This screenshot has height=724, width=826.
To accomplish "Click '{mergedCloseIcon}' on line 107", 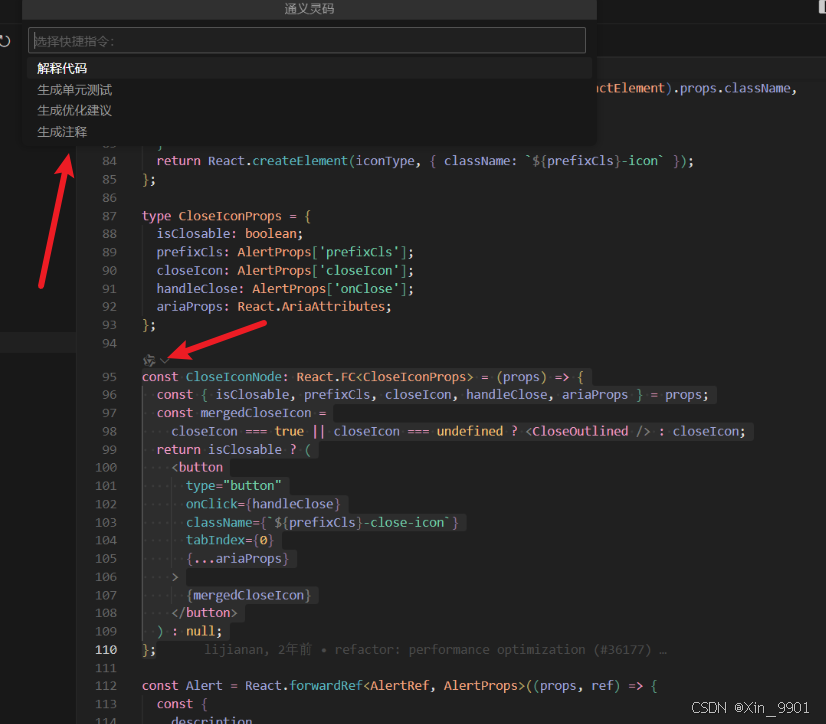I will pos(249,595).
